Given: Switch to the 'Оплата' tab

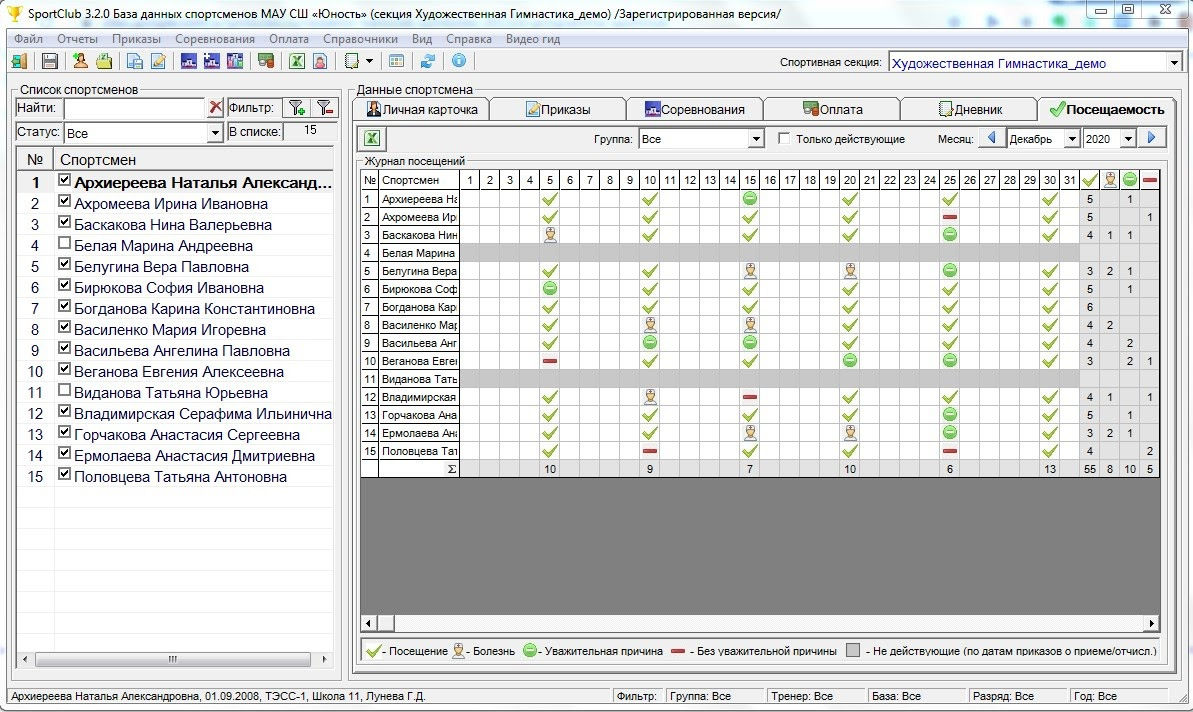Looking at the screenshot, I should click(831, 109).
